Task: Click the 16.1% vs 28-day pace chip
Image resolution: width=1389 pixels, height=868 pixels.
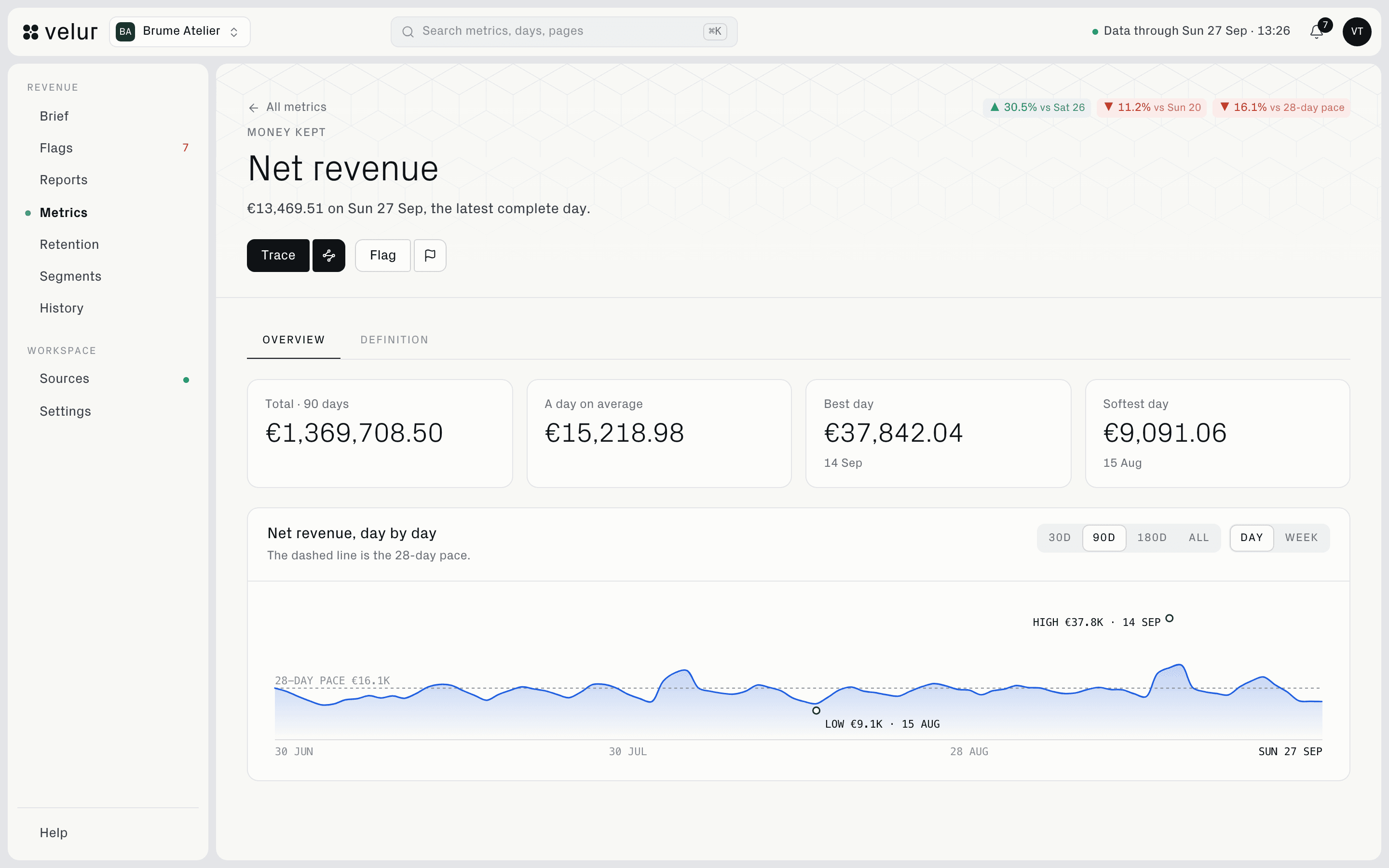Action: pos(1281,108)
